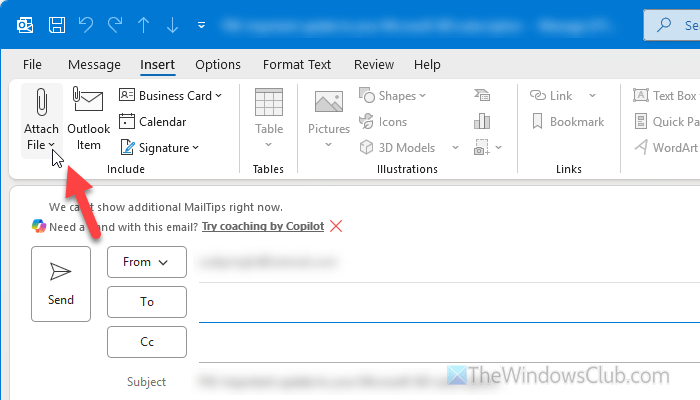Click the Table grid icon
Viewport: 700px width, 400px height.
click(269, 102)
